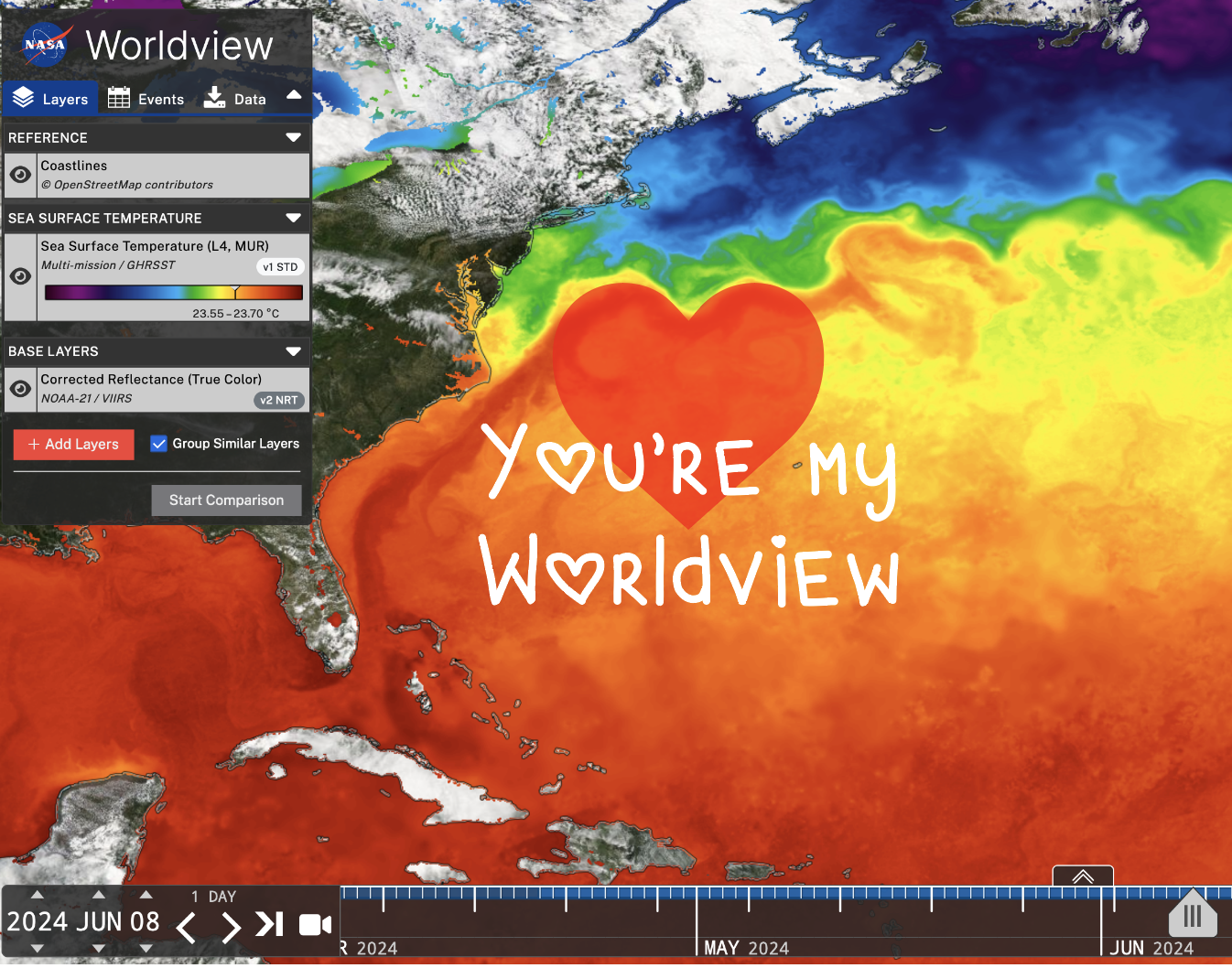The image size is (1232, 968).
Task: Open the animation video camera icon
Action: pyautogui.click(x=315, y=925)
